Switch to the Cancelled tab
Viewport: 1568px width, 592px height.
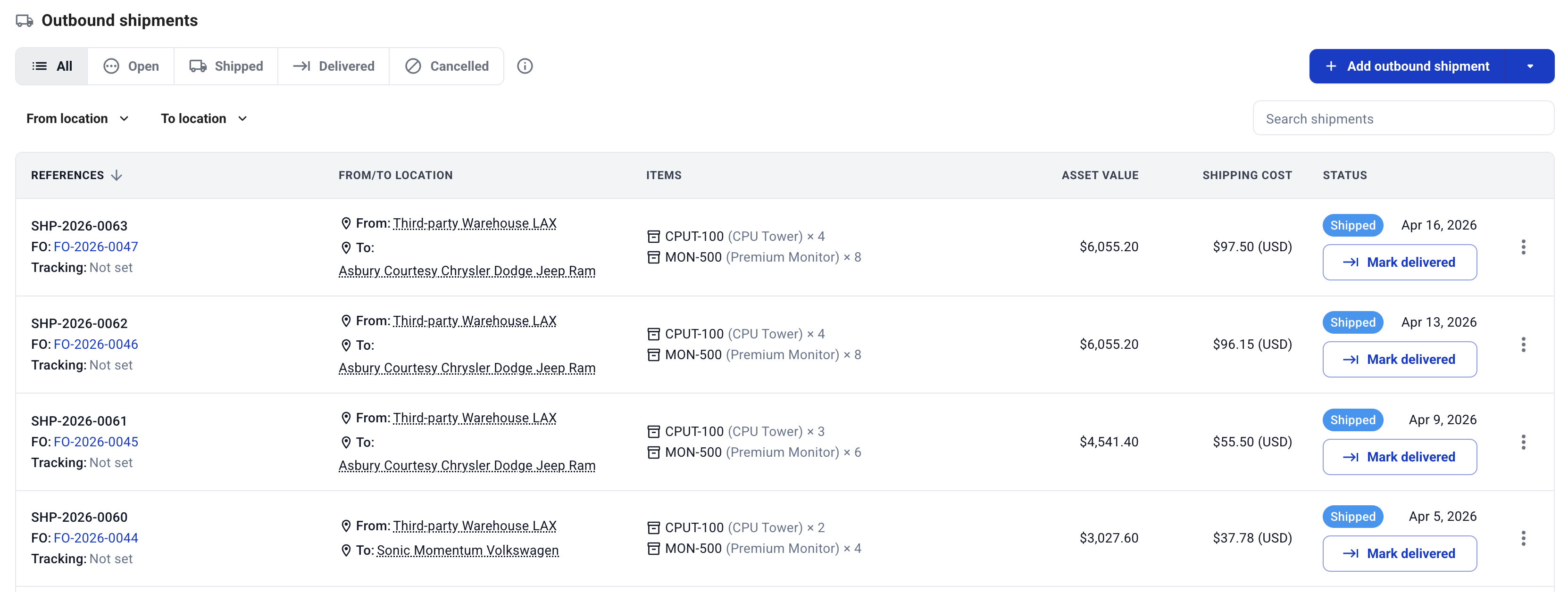447,66
